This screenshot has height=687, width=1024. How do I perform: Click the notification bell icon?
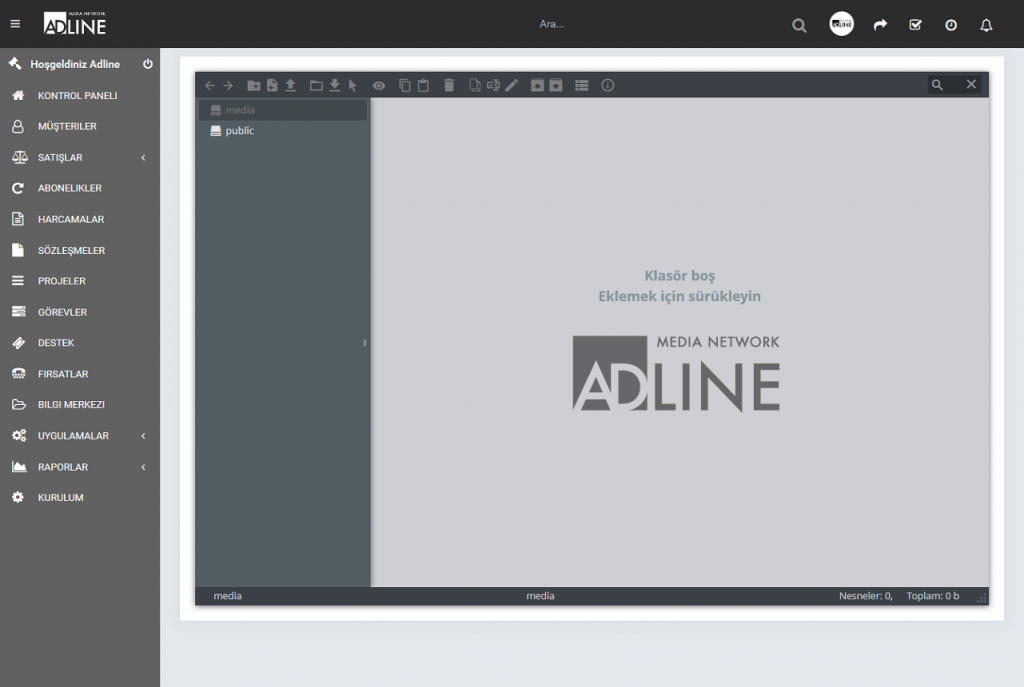pos(986,25)
